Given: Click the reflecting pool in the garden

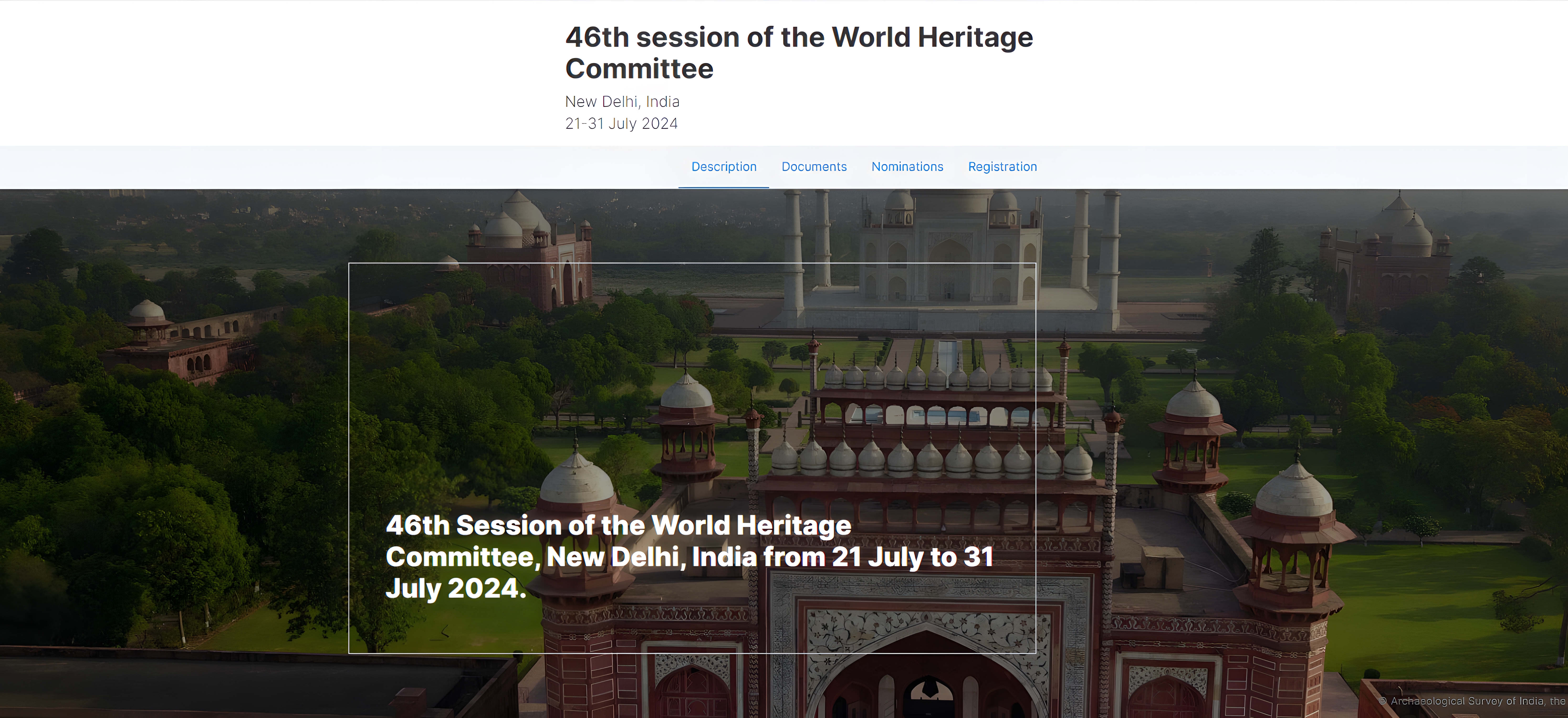Looking at the screenshot, I should (947, 353).
